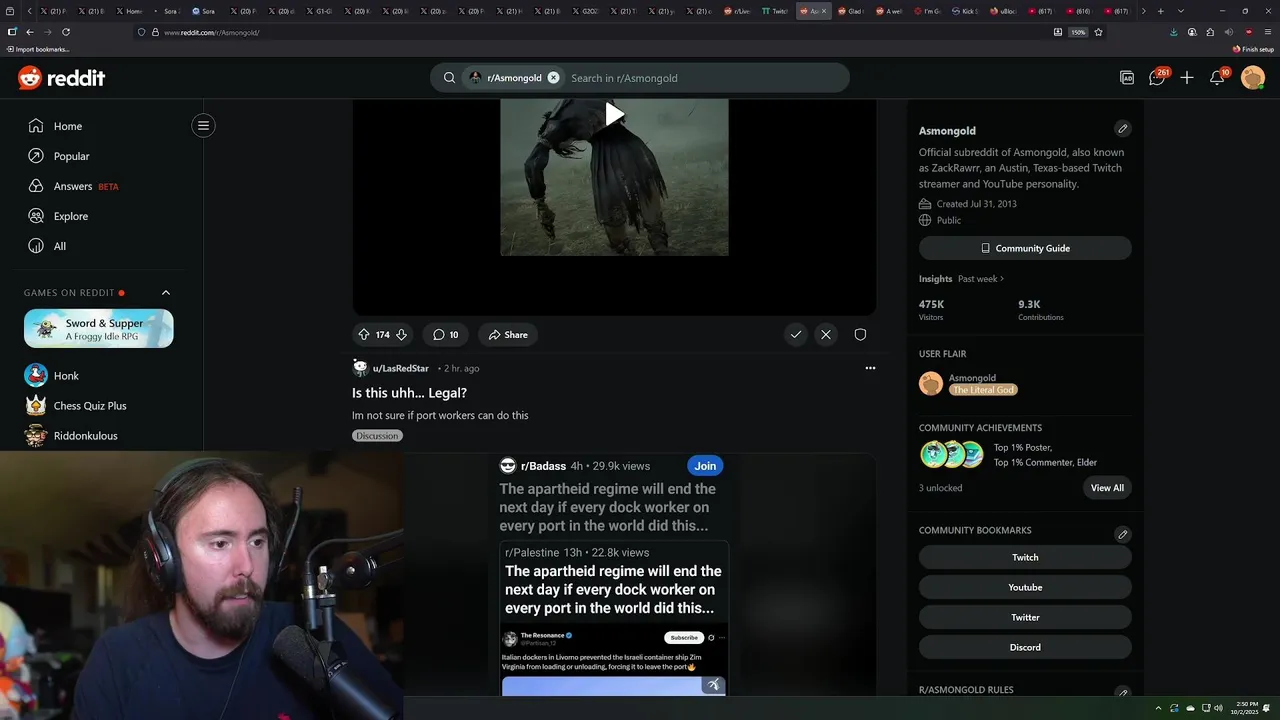The width and height of the screenshot is (1280, 720).
Task: Edit the Asmongold community description
Action: coord(1122,129)
